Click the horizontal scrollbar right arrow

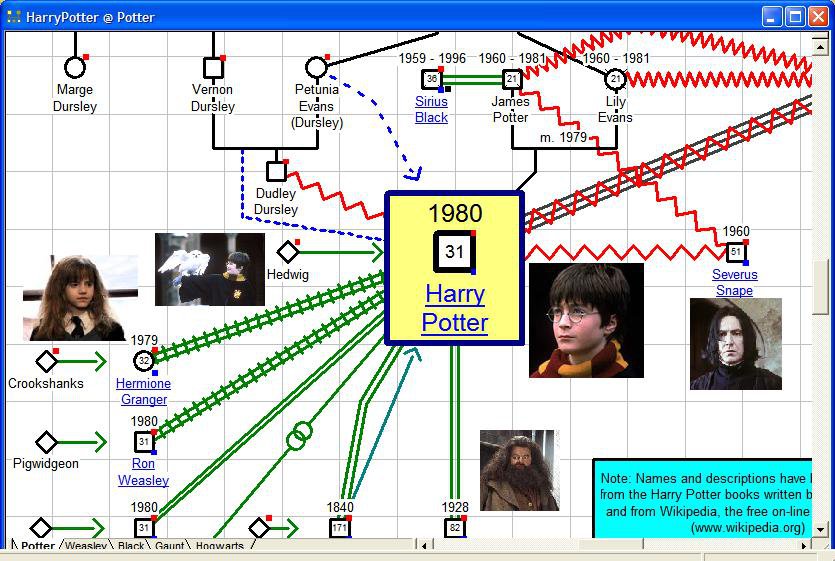coord(804,545)
